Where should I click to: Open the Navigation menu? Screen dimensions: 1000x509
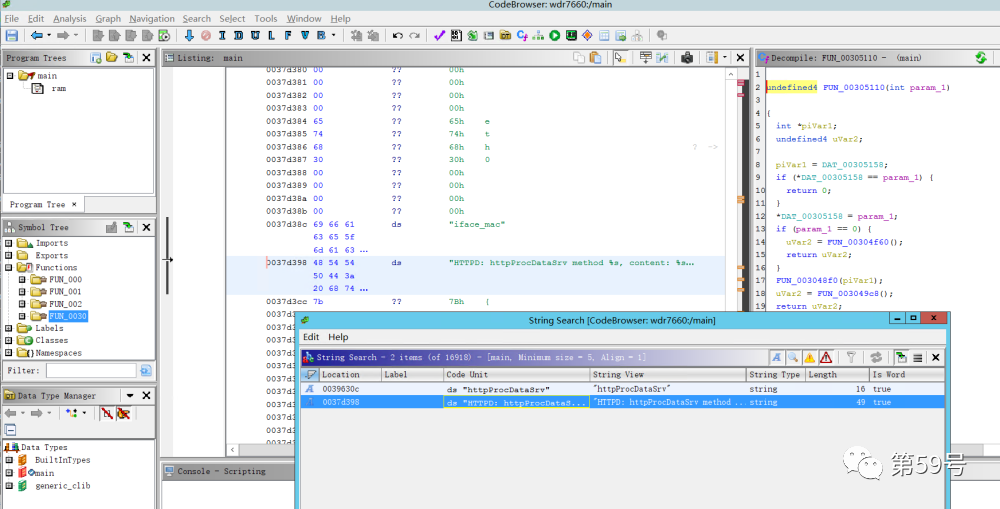point(152,18)
